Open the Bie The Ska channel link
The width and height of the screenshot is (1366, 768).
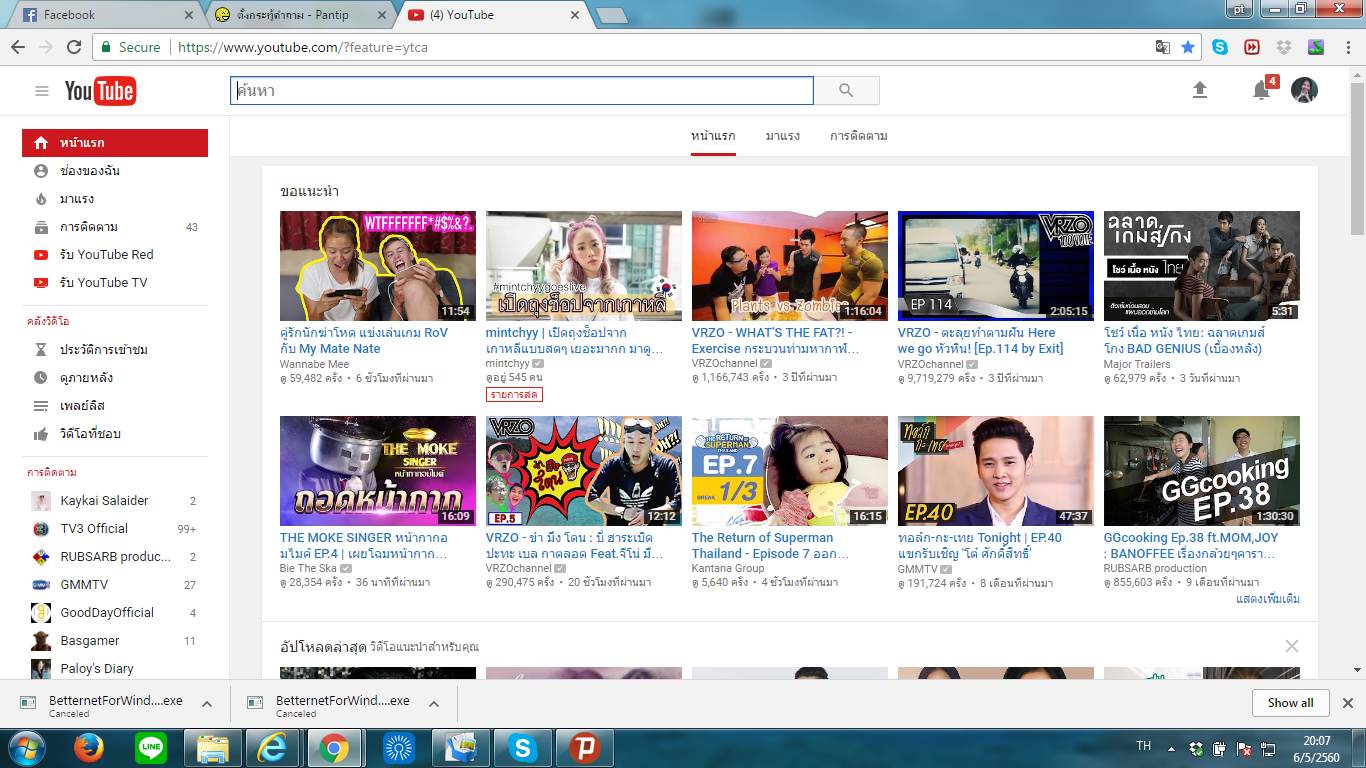point(308,568)
